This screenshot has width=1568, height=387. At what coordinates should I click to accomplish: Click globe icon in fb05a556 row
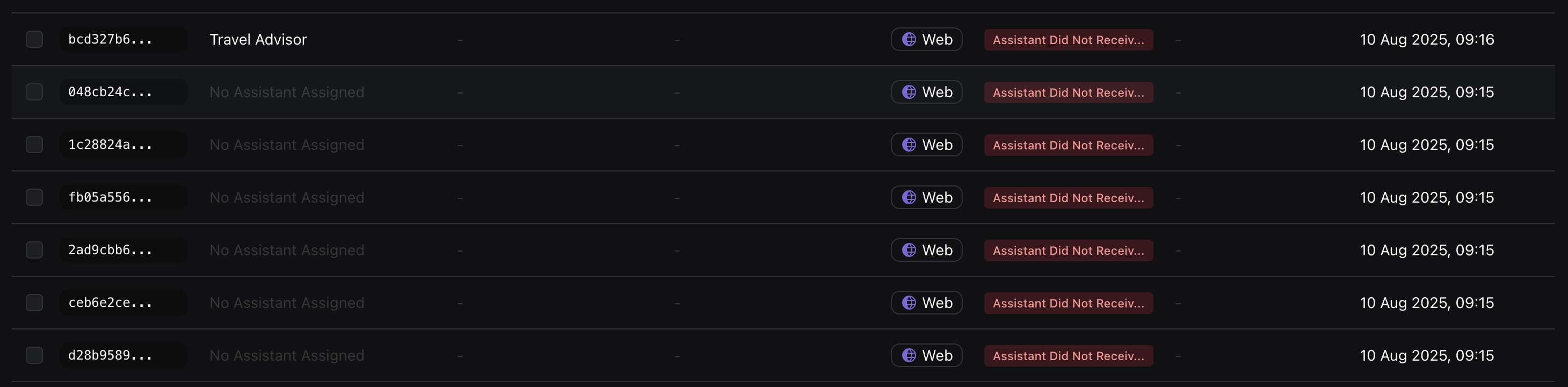coord(909,197)
